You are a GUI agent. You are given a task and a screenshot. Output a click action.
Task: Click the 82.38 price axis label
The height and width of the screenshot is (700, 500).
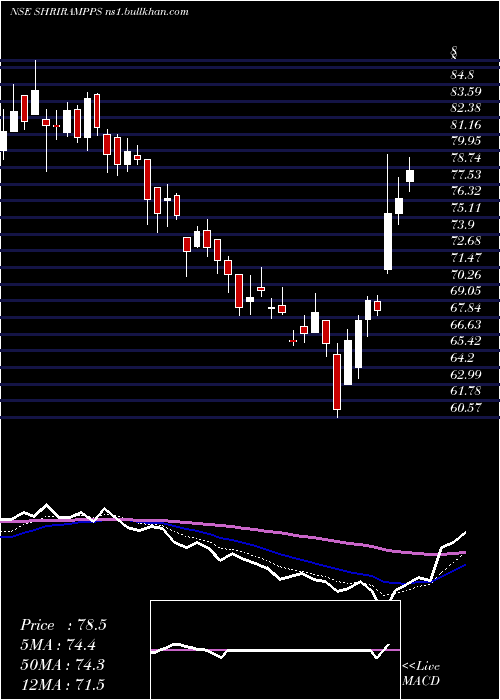(466, 108)
